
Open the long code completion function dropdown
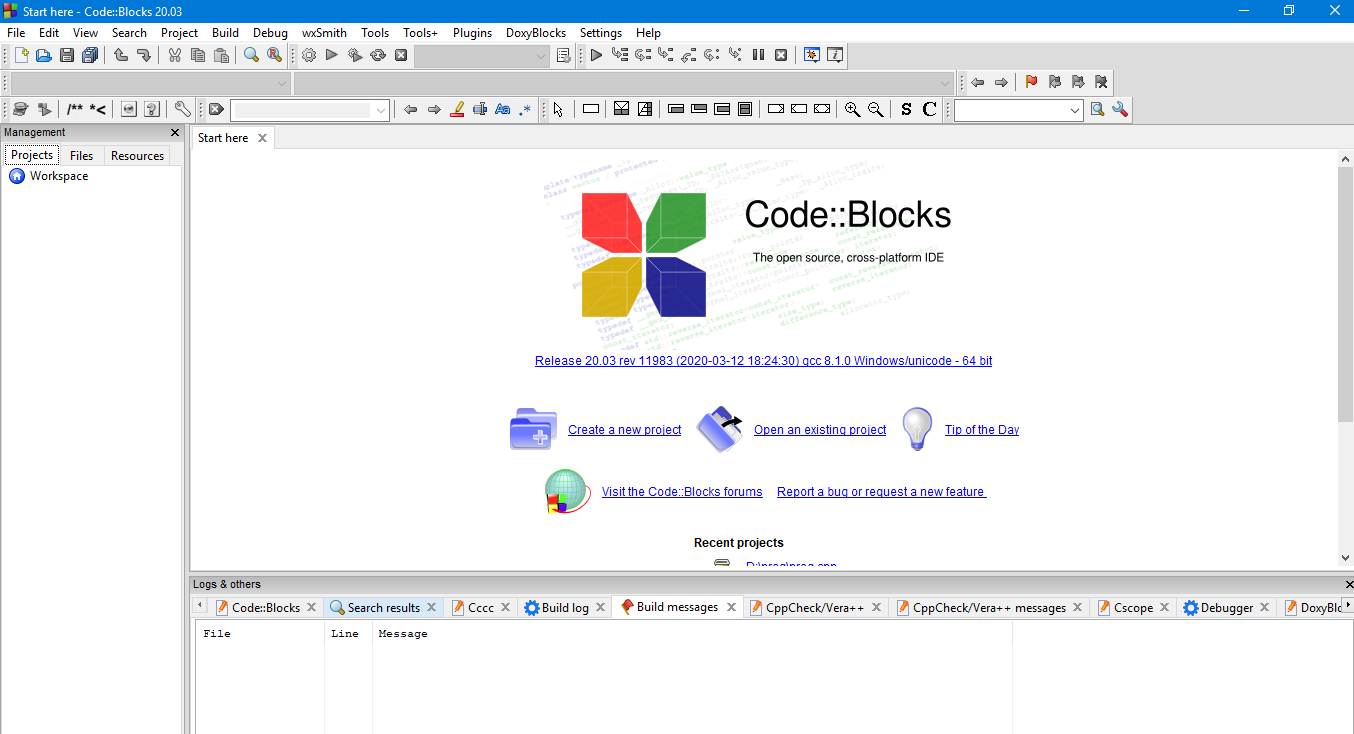point(624,83)
